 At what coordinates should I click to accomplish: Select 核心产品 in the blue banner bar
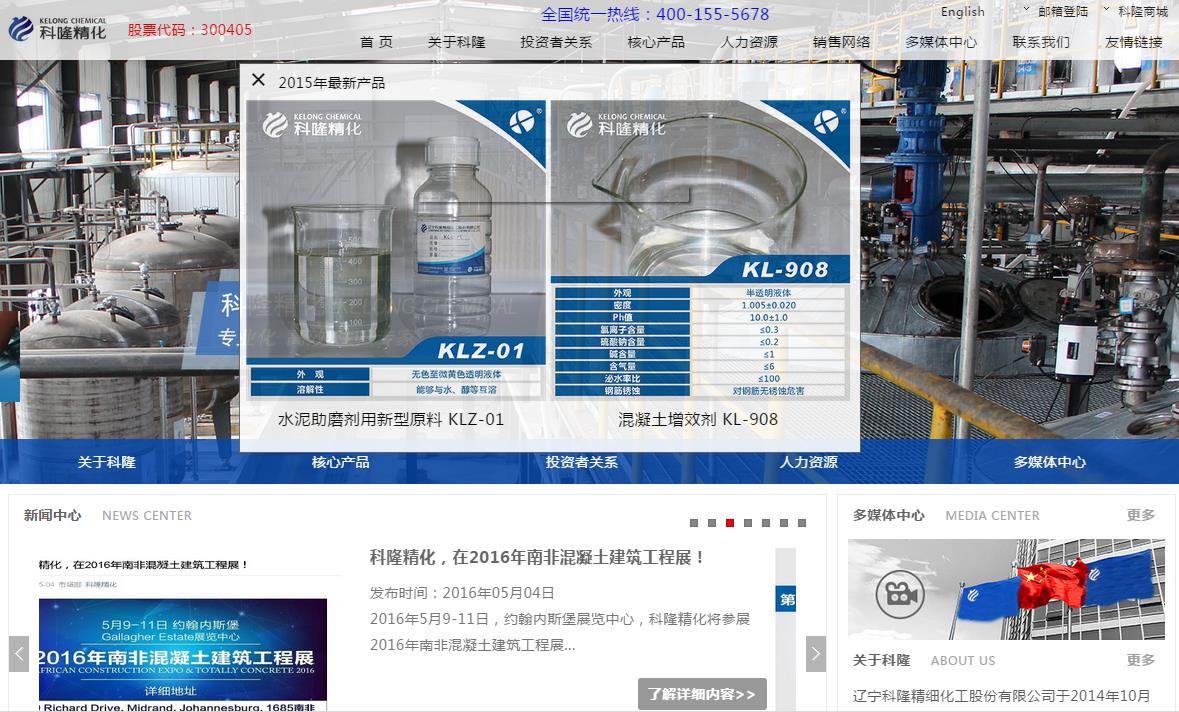pos(341,462)
